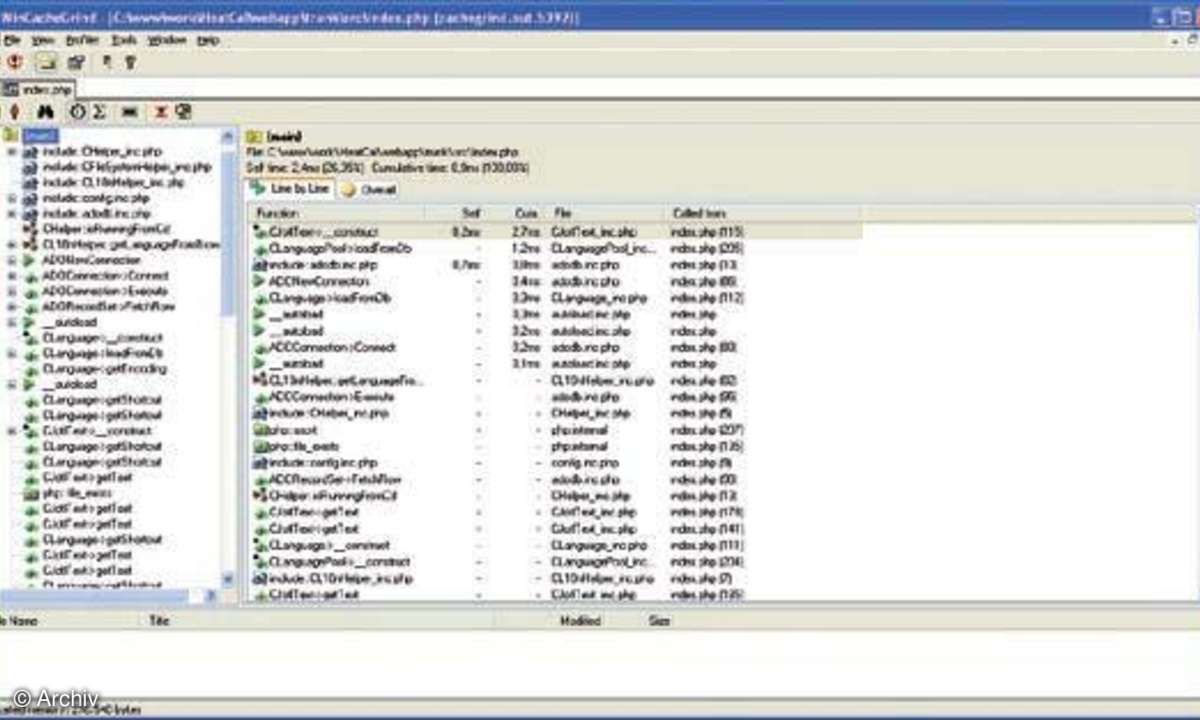This screenshot has width=1200, height=720.
Task: Click the clock icon in the second toolbar
Action: click(77, 111)
